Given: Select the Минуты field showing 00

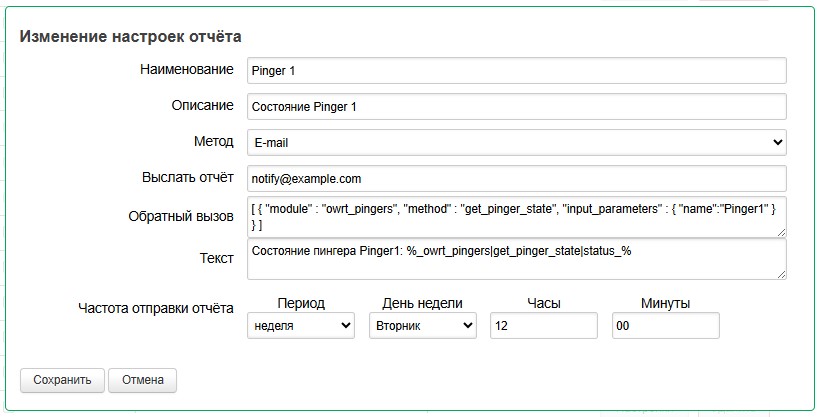Looking at the screenshot, I should [664, 326].
